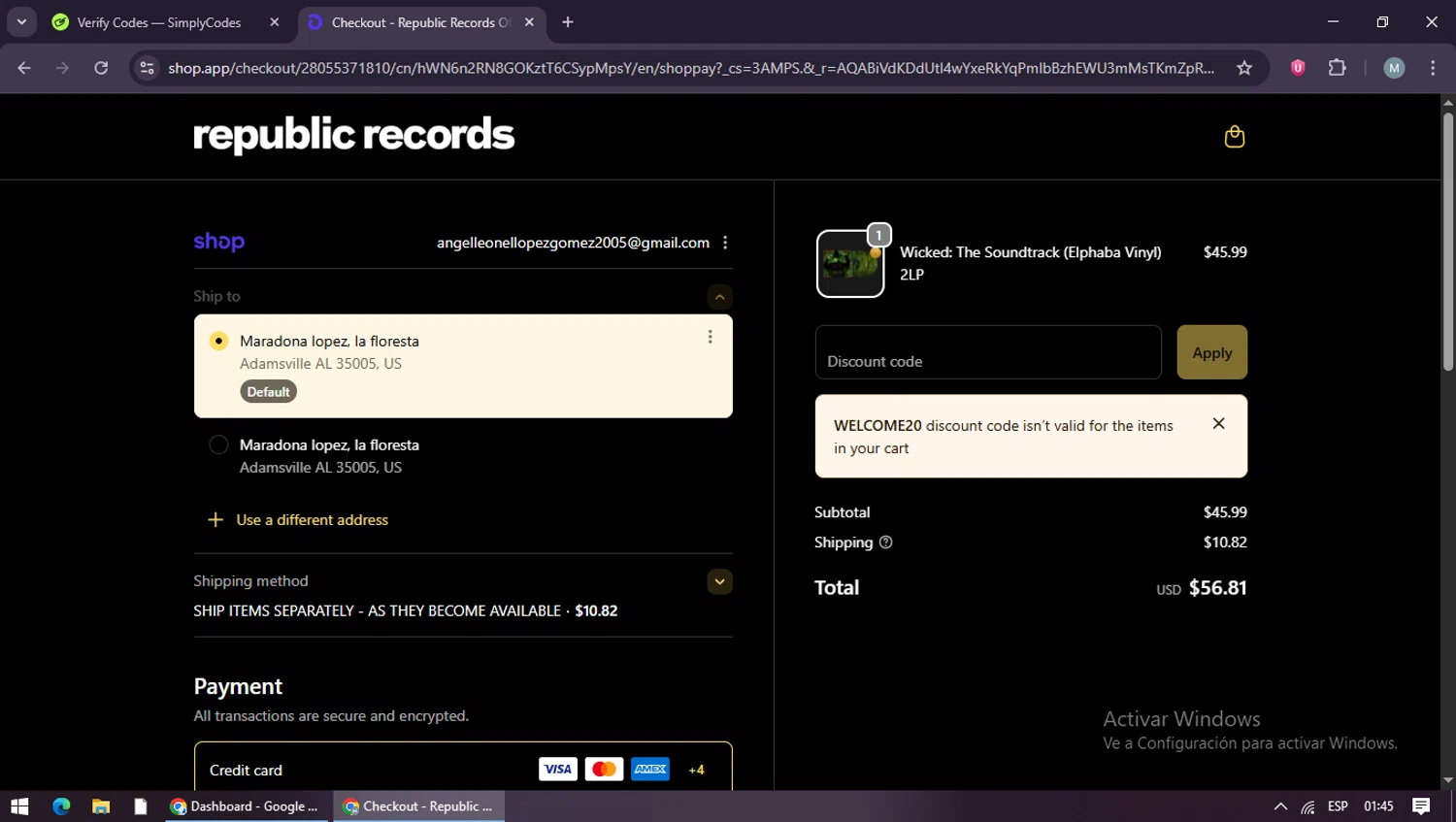Open Chrome three-dot menu

coord(1433,68)
